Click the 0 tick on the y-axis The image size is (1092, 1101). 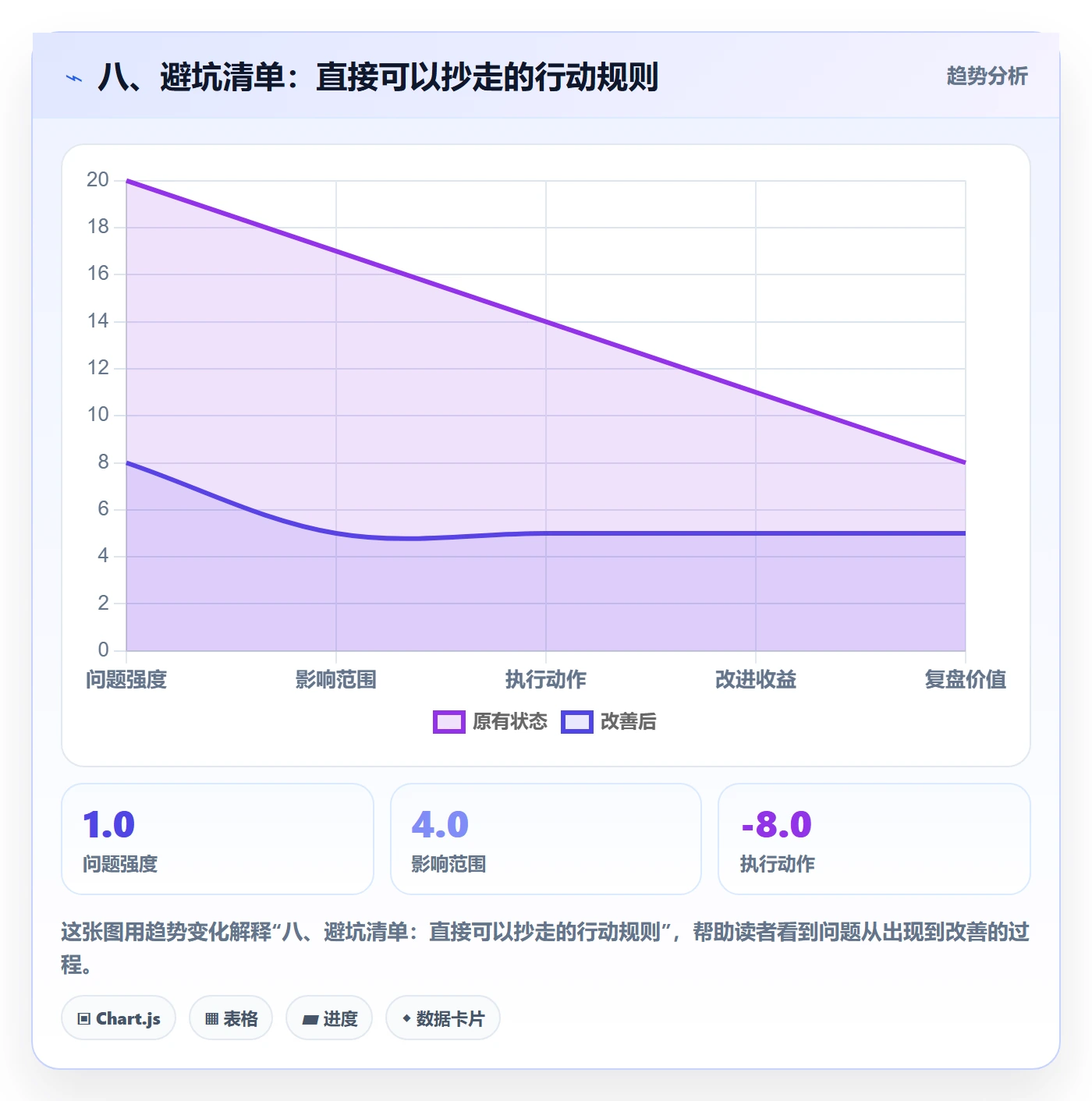103,650
